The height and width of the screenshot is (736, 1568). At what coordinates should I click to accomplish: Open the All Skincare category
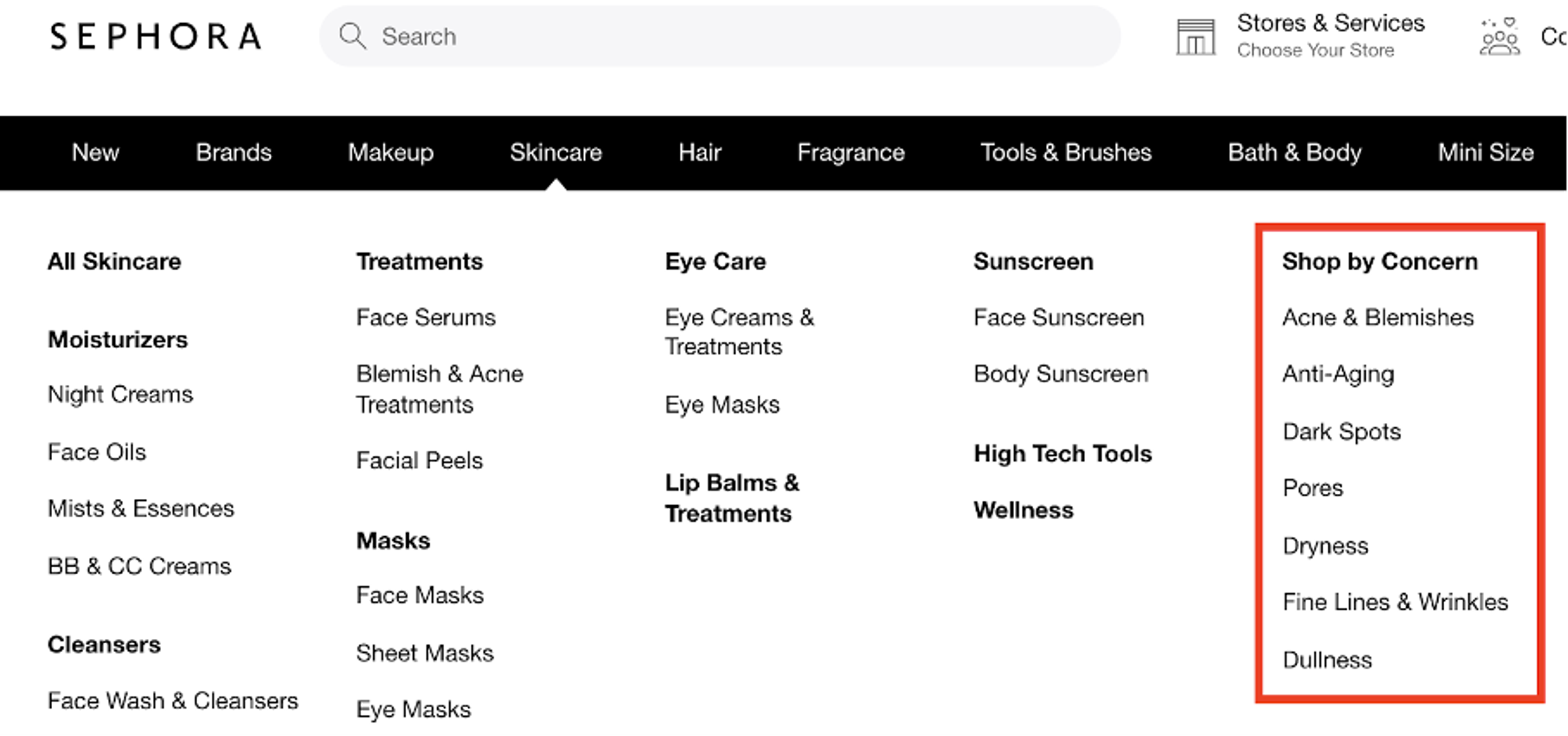114,261
